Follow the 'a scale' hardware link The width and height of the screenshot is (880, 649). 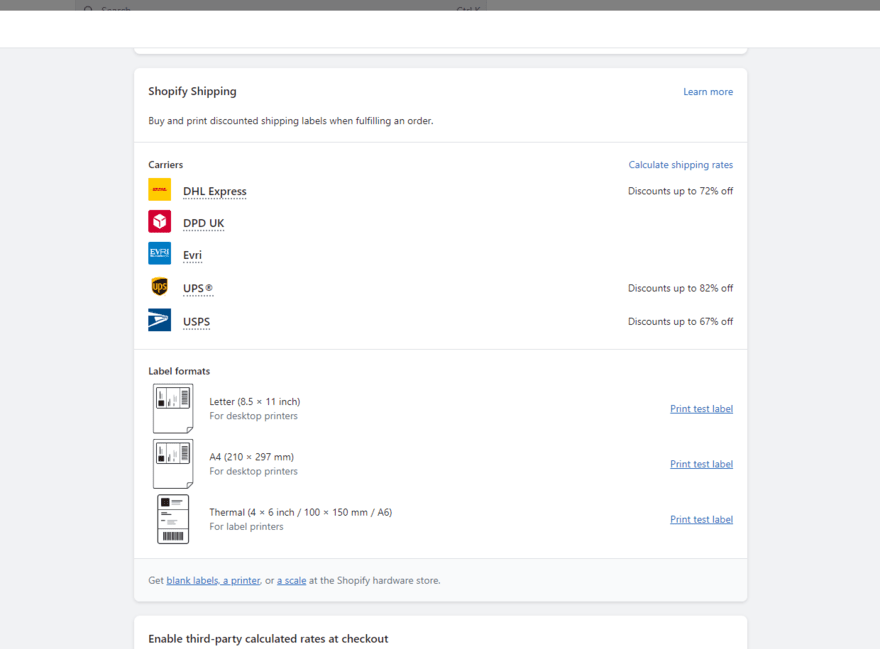pyautogui.click(x=291, y=581)
